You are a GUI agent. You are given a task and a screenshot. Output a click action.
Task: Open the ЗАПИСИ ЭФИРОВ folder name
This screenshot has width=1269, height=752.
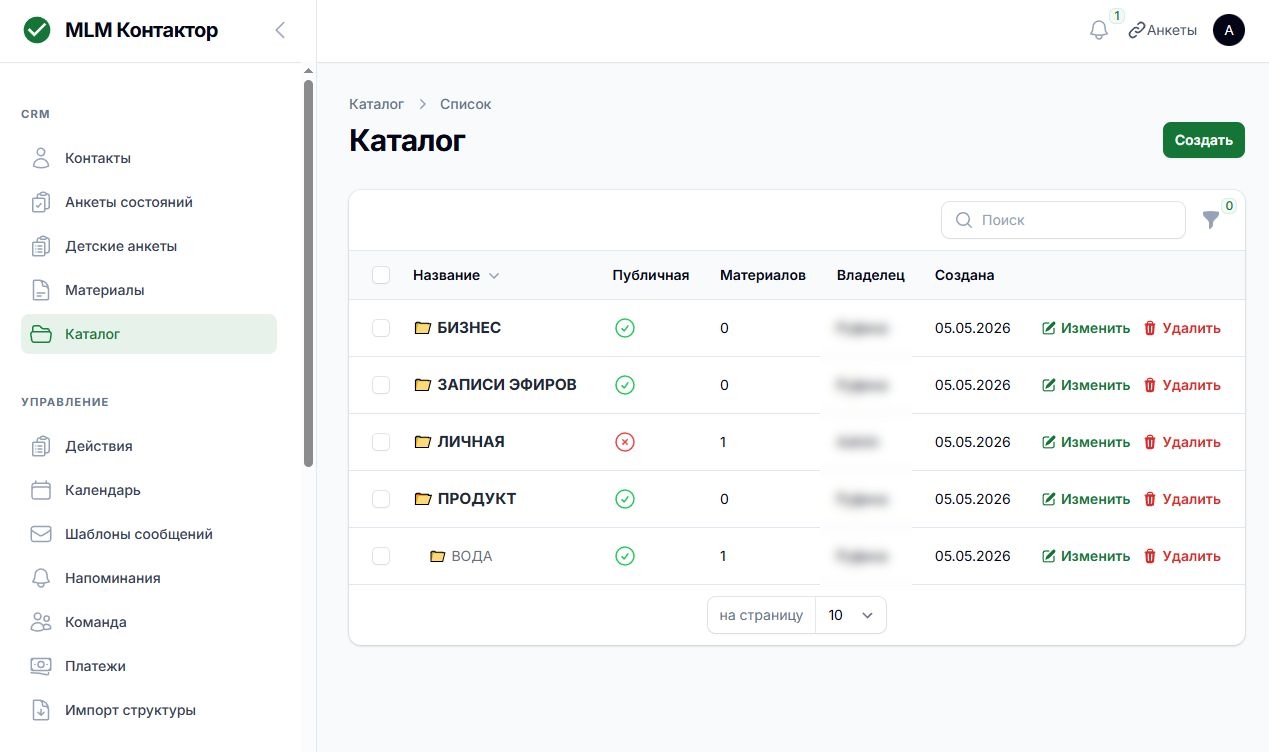507,385
